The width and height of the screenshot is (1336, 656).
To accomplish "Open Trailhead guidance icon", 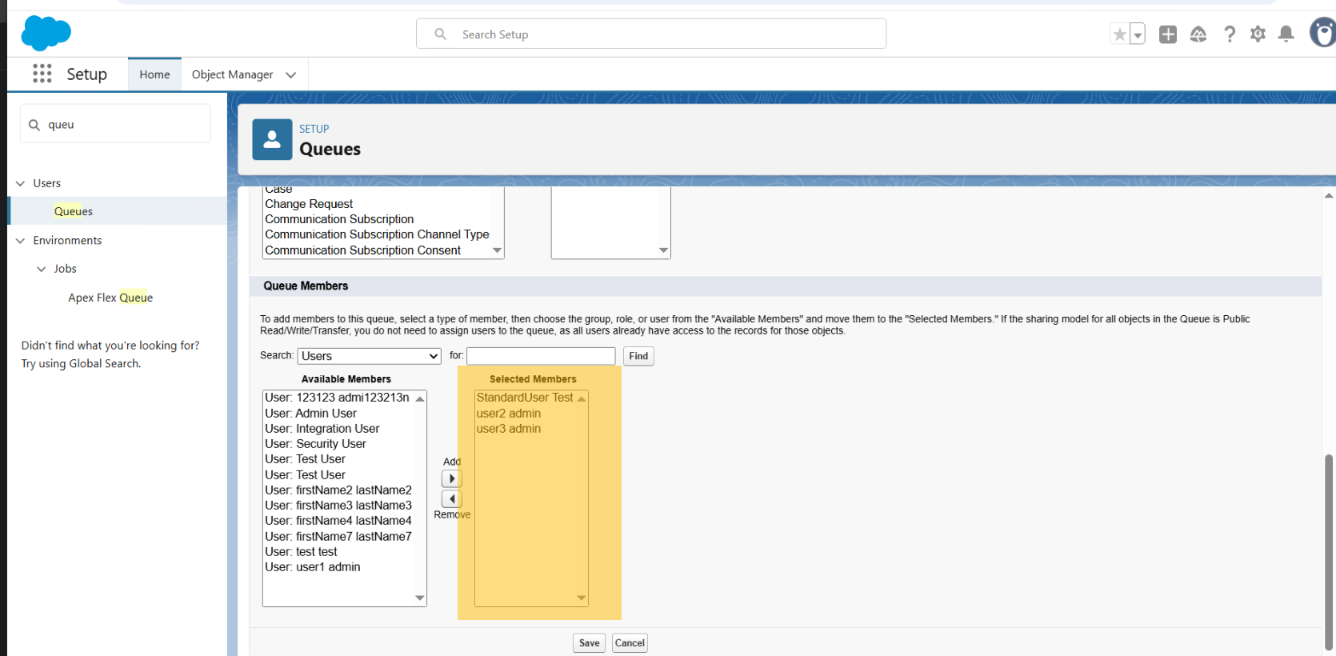I will [1198, 35].
